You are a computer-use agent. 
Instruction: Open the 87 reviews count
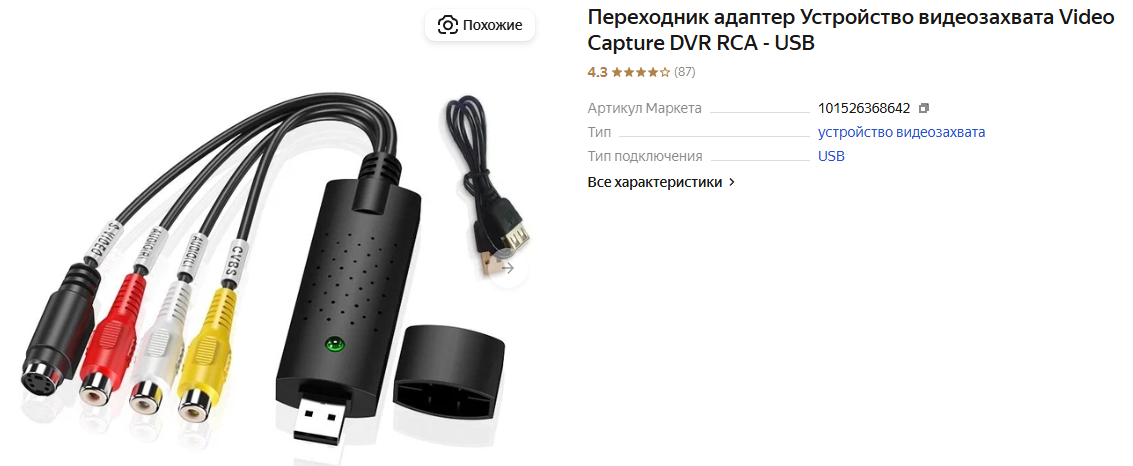pyautogui.click(x=684, y=72)
